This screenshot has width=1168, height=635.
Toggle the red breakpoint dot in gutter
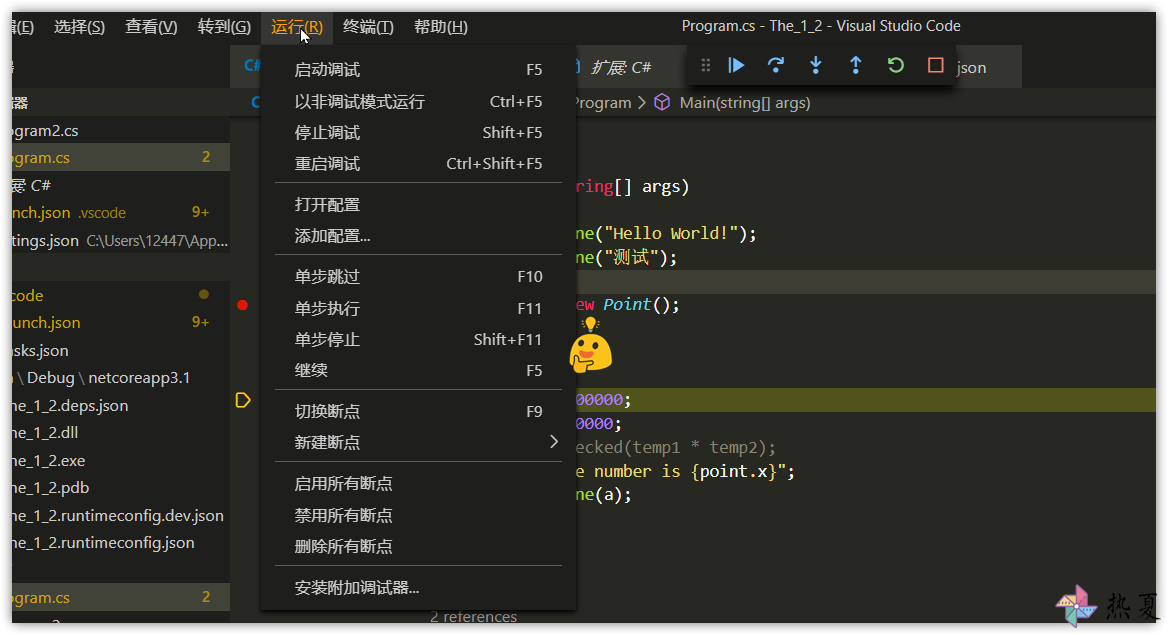click(x=242, y=305)
